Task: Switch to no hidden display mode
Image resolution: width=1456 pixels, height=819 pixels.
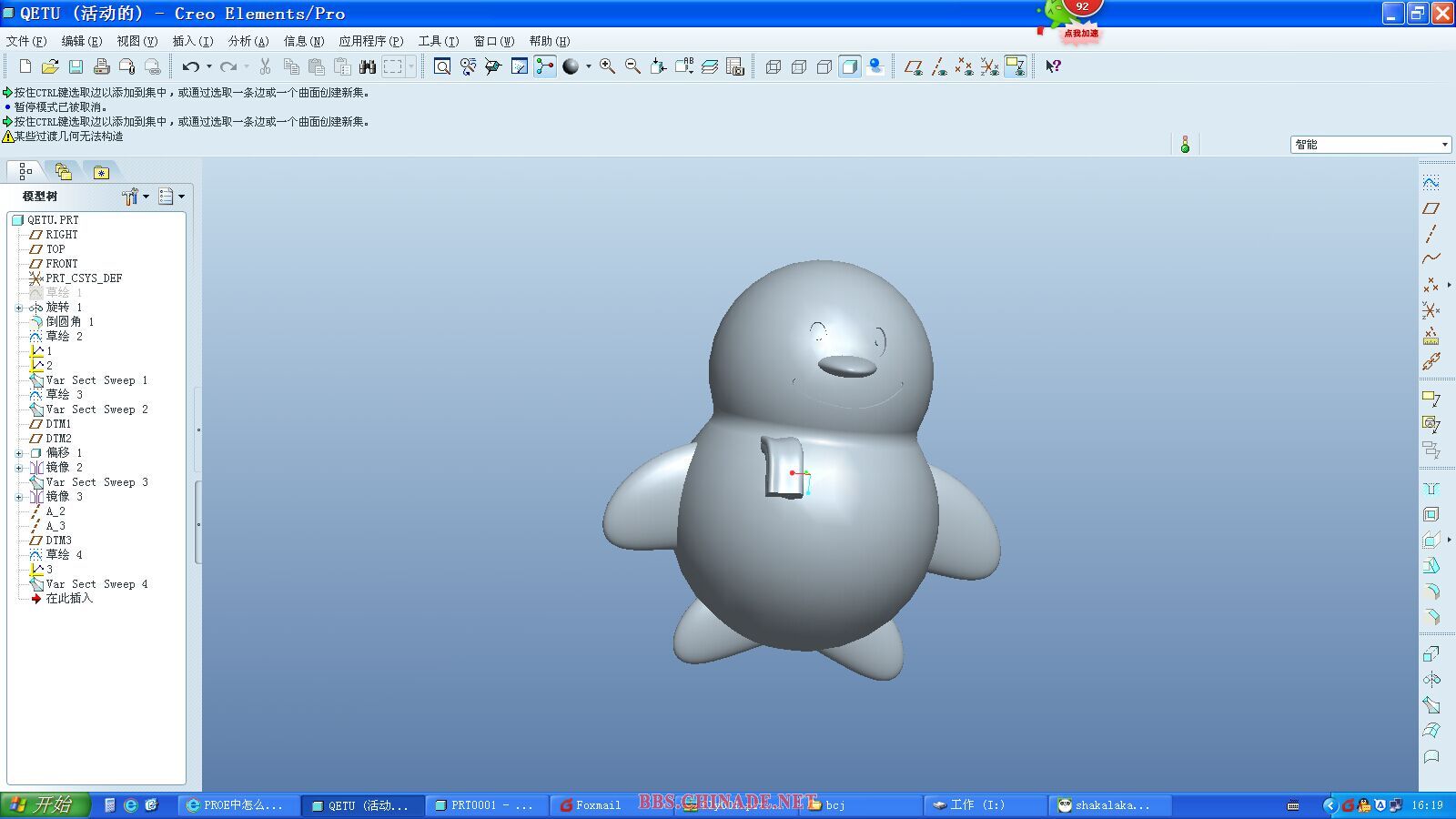Action: (x=824, y=66)
